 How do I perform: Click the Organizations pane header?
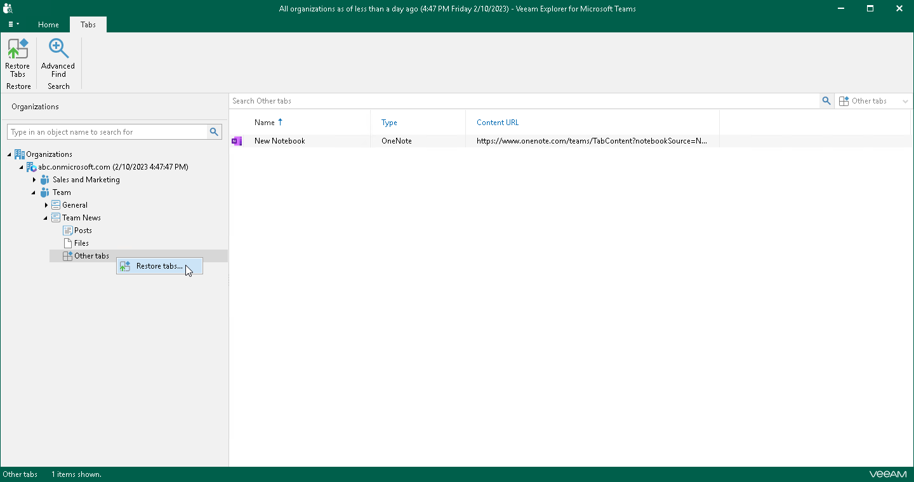[35, 107]
